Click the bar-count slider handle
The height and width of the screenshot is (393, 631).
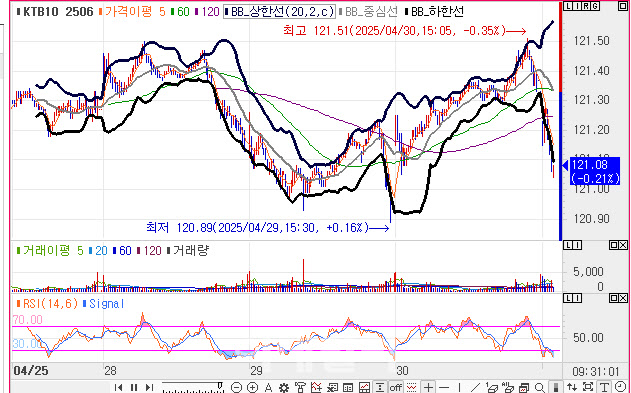220,386
